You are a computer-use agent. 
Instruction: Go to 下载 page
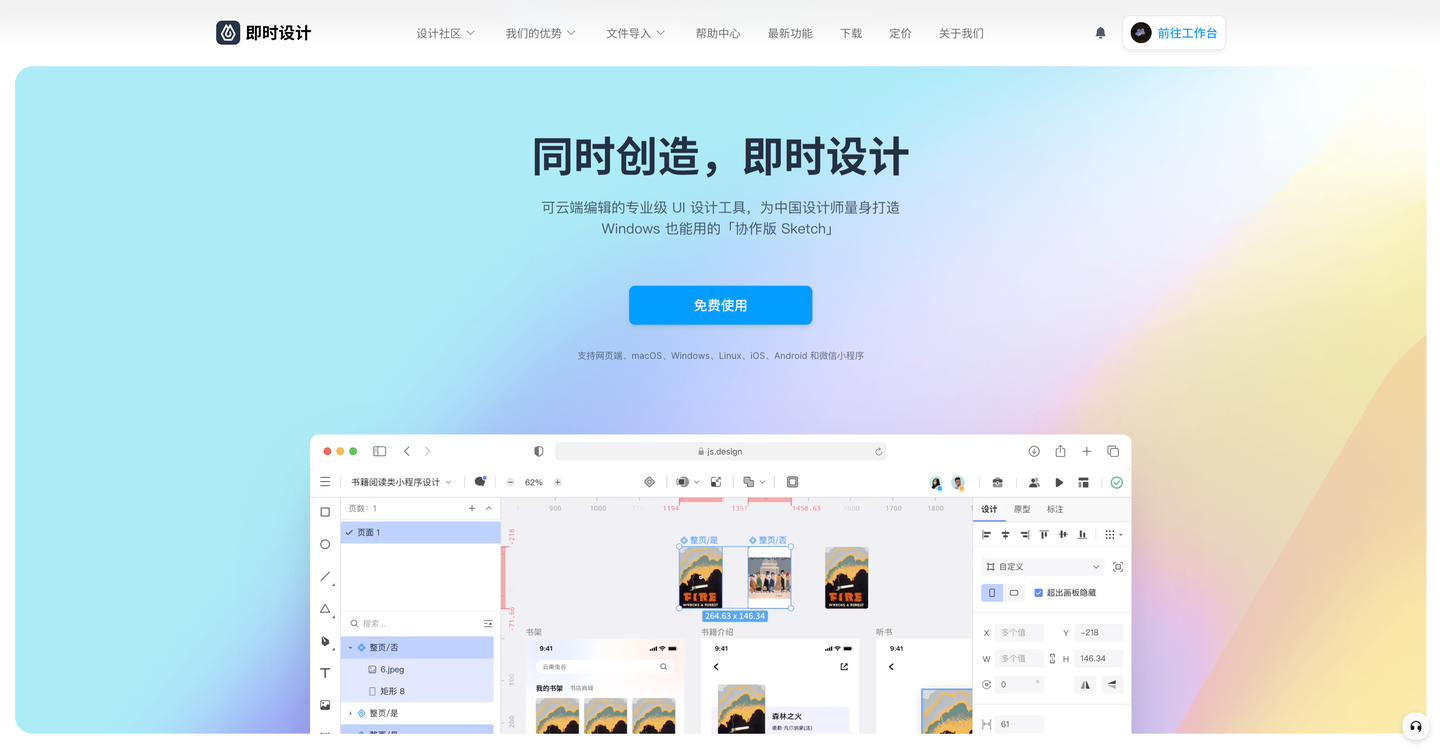pos(851,33)
